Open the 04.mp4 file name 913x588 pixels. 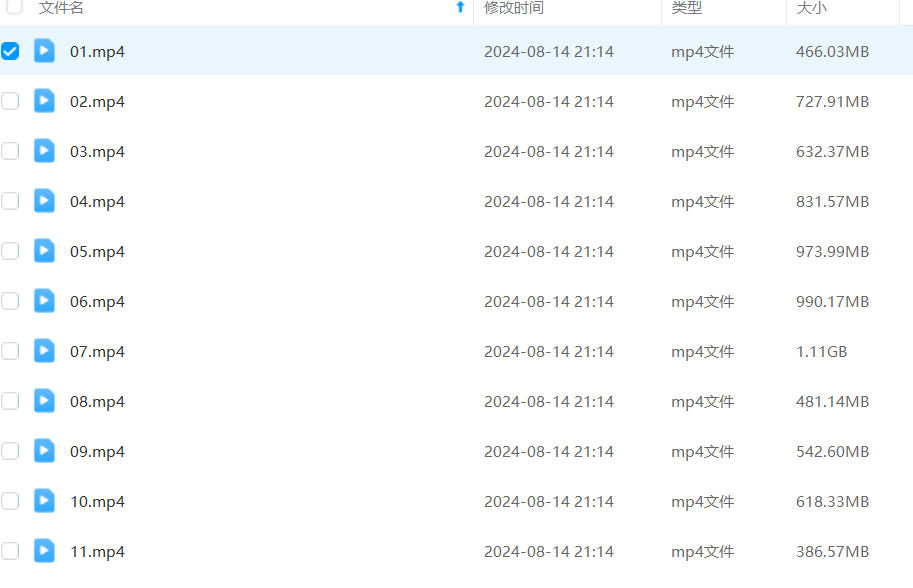[x=97, y=201]
